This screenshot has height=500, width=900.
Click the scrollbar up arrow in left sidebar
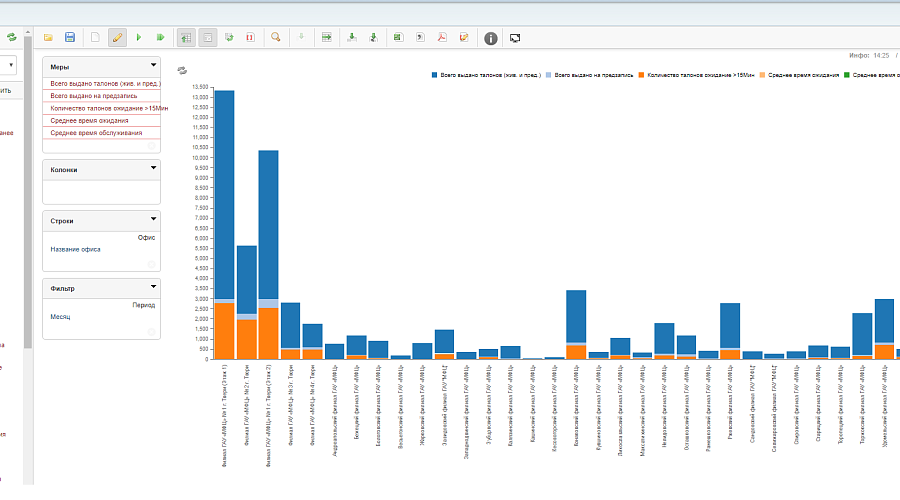28,32
